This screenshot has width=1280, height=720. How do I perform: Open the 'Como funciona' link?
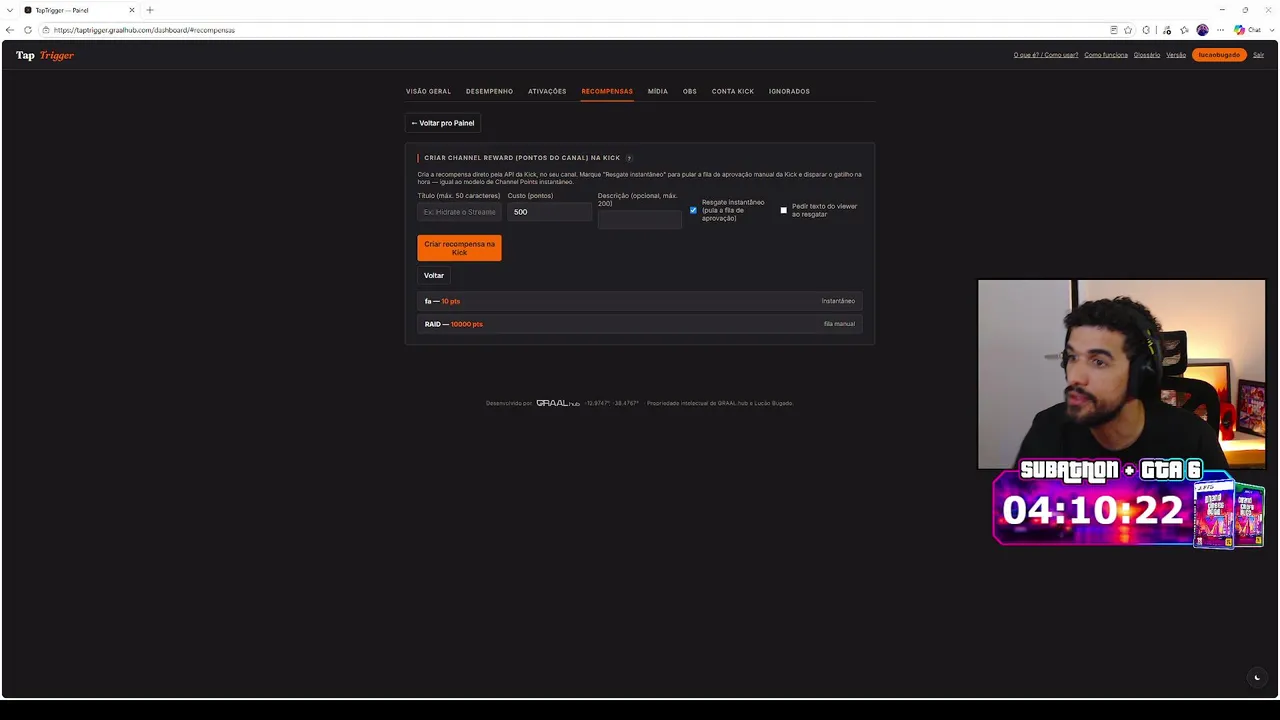(1106, 55)
